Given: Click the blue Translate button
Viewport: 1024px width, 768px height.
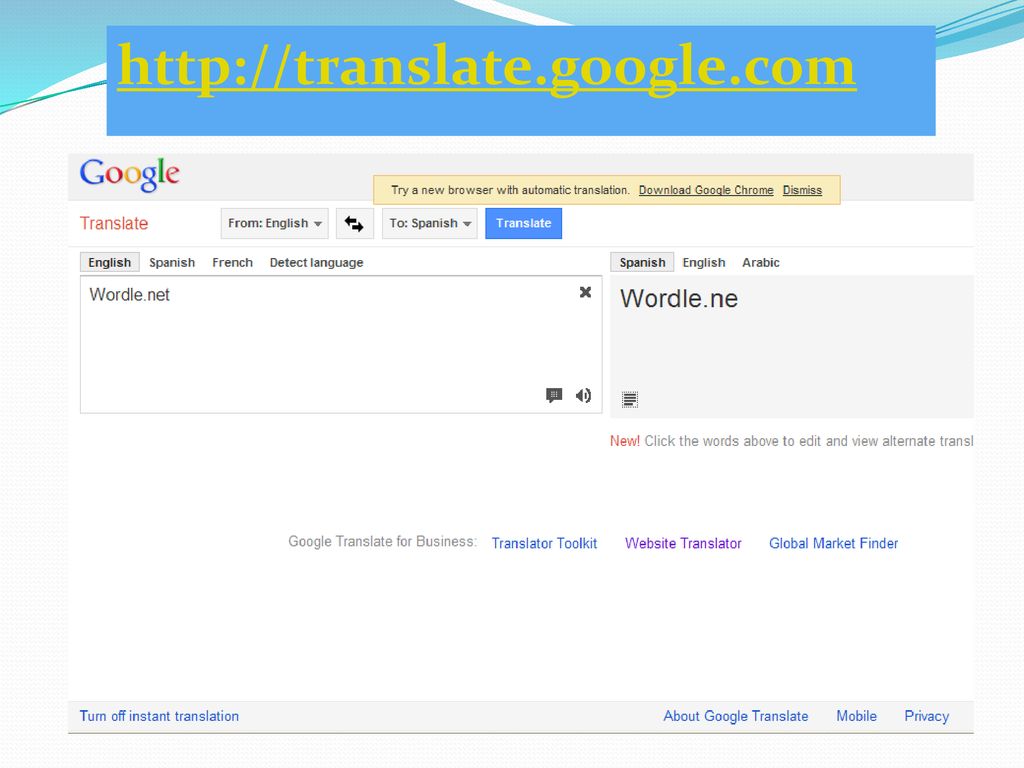Looking at the screenshot, I should [523, 223].
